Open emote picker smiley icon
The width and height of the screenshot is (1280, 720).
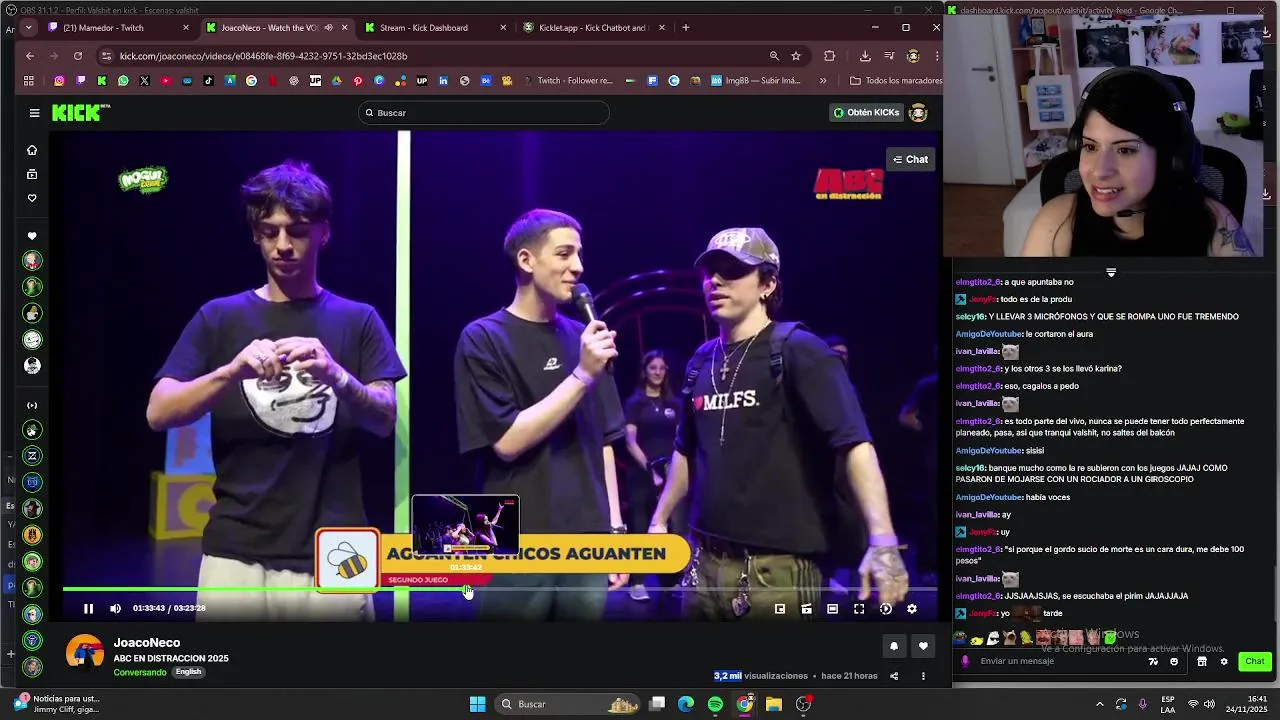point(1174,661)
